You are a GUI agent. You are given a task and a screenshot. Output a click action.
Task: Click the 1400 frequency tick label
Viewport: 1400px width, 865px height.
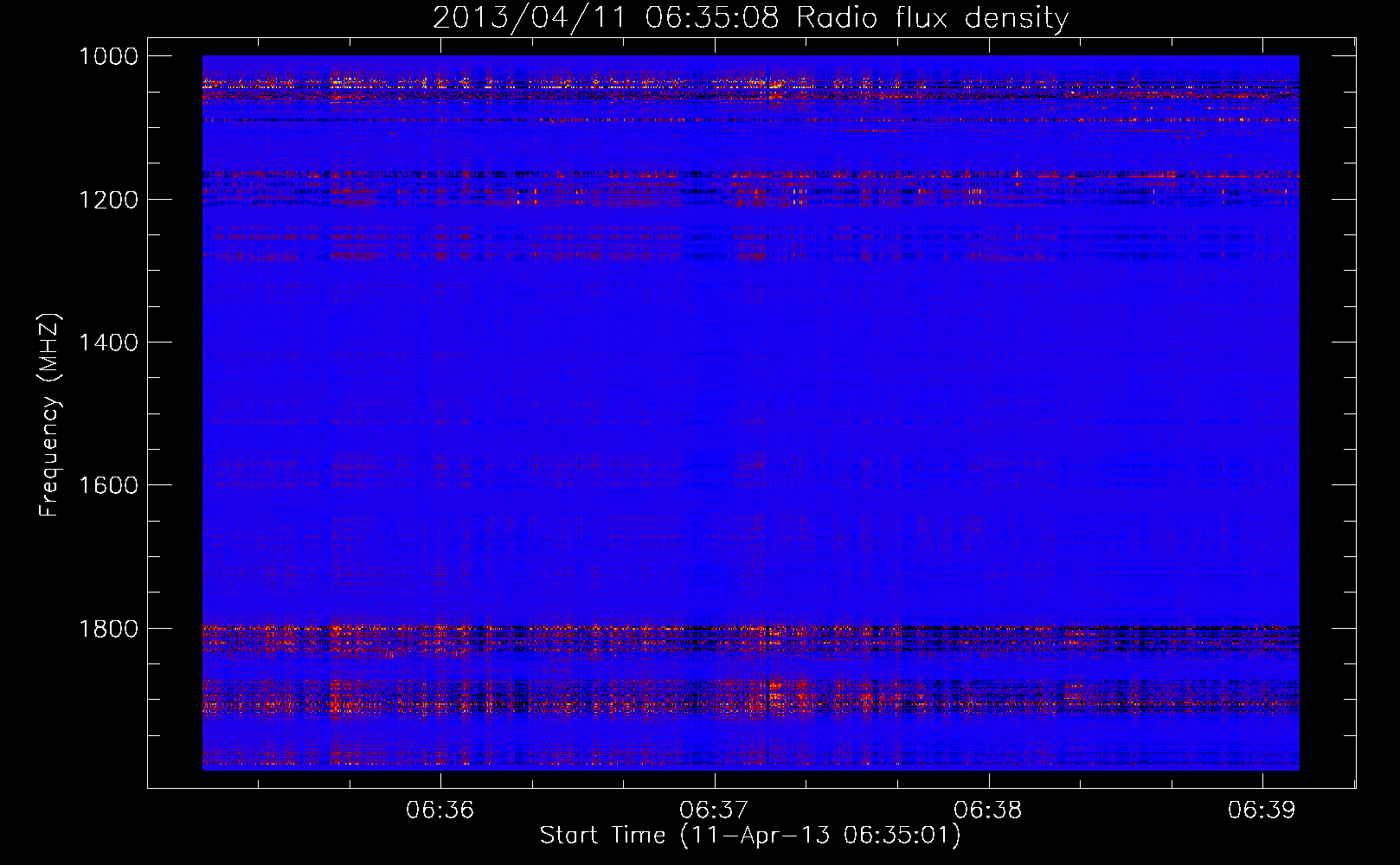pyautogui.click(x=108, y=343)
